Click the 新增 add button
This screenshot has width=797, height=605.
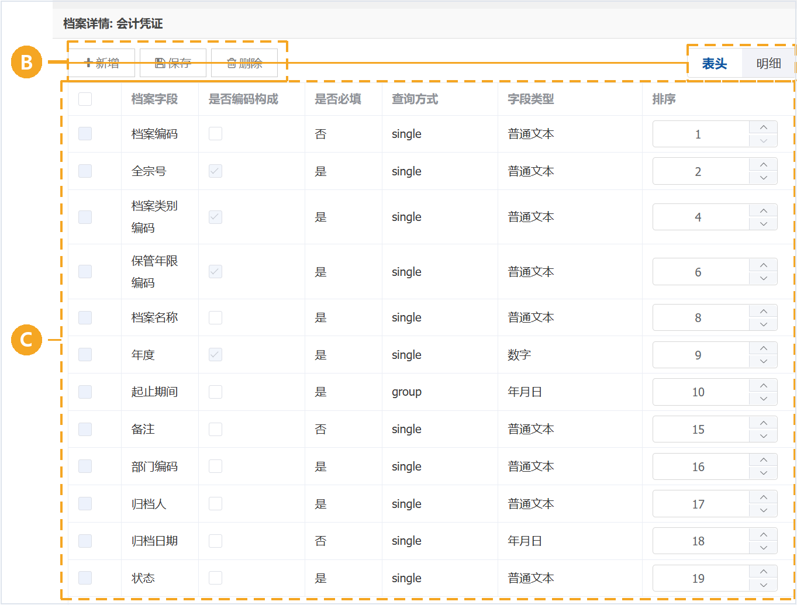pos(102,63)
